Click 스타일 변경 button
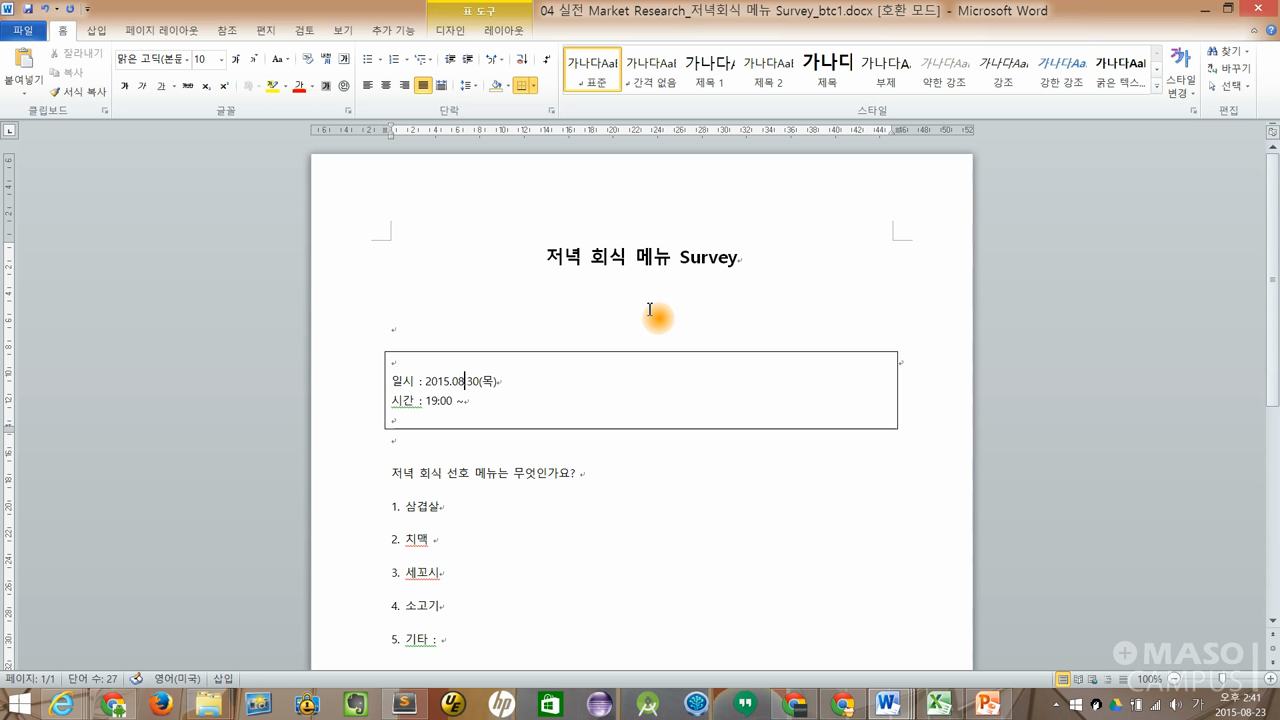 1181,72
